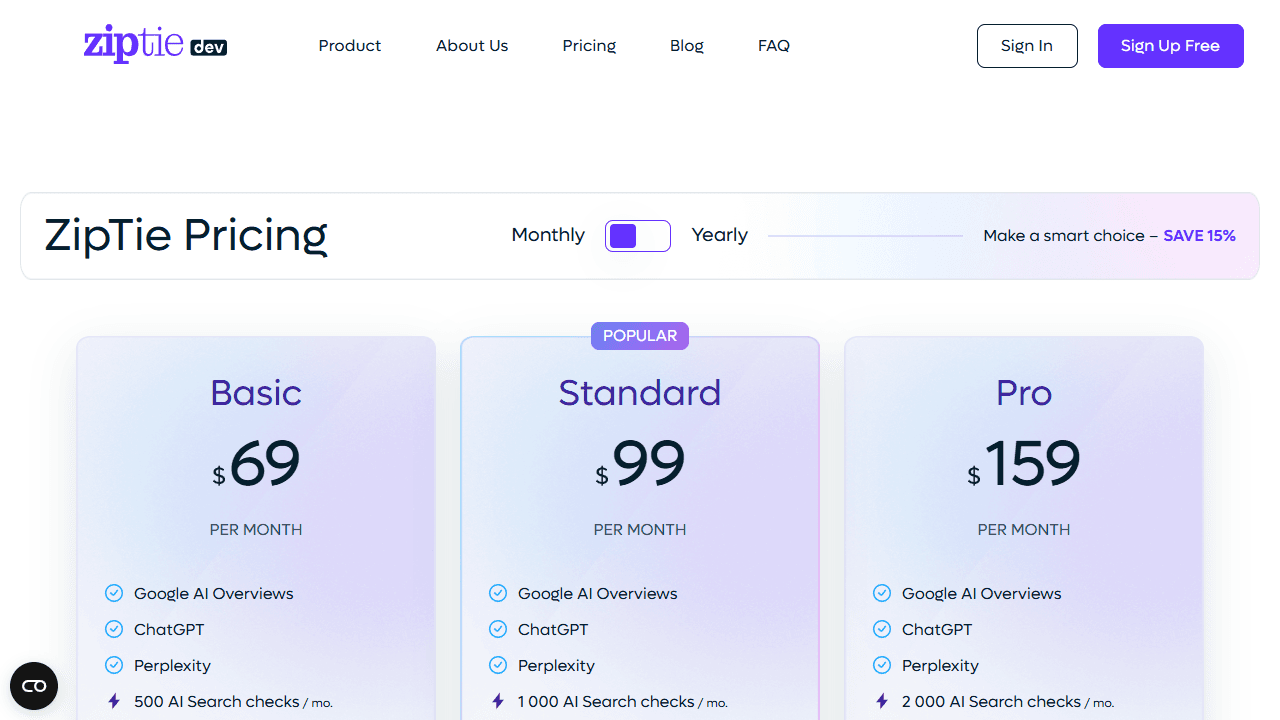
Task: Visit the Blog nav link
Action: [687, 46]
